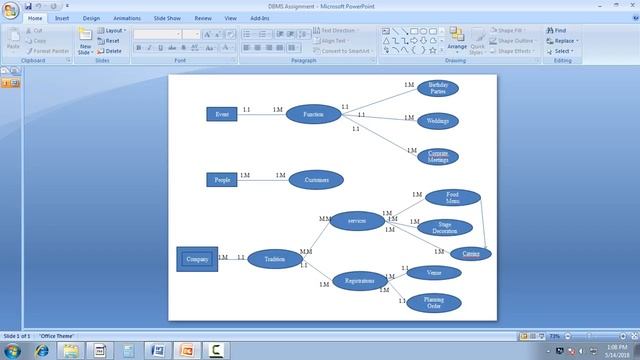Screen dimensions: 640x360
Task: Open the Shape Fill dropdown
Action: [x=508, y=31]
